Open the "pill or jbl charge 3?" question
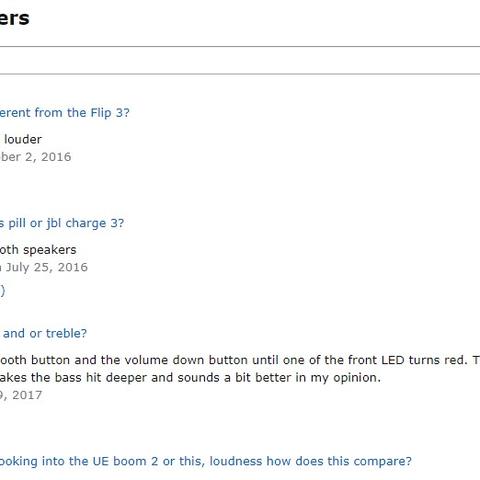The height and width of the screenshot is (480, 480). coord(62,223)
